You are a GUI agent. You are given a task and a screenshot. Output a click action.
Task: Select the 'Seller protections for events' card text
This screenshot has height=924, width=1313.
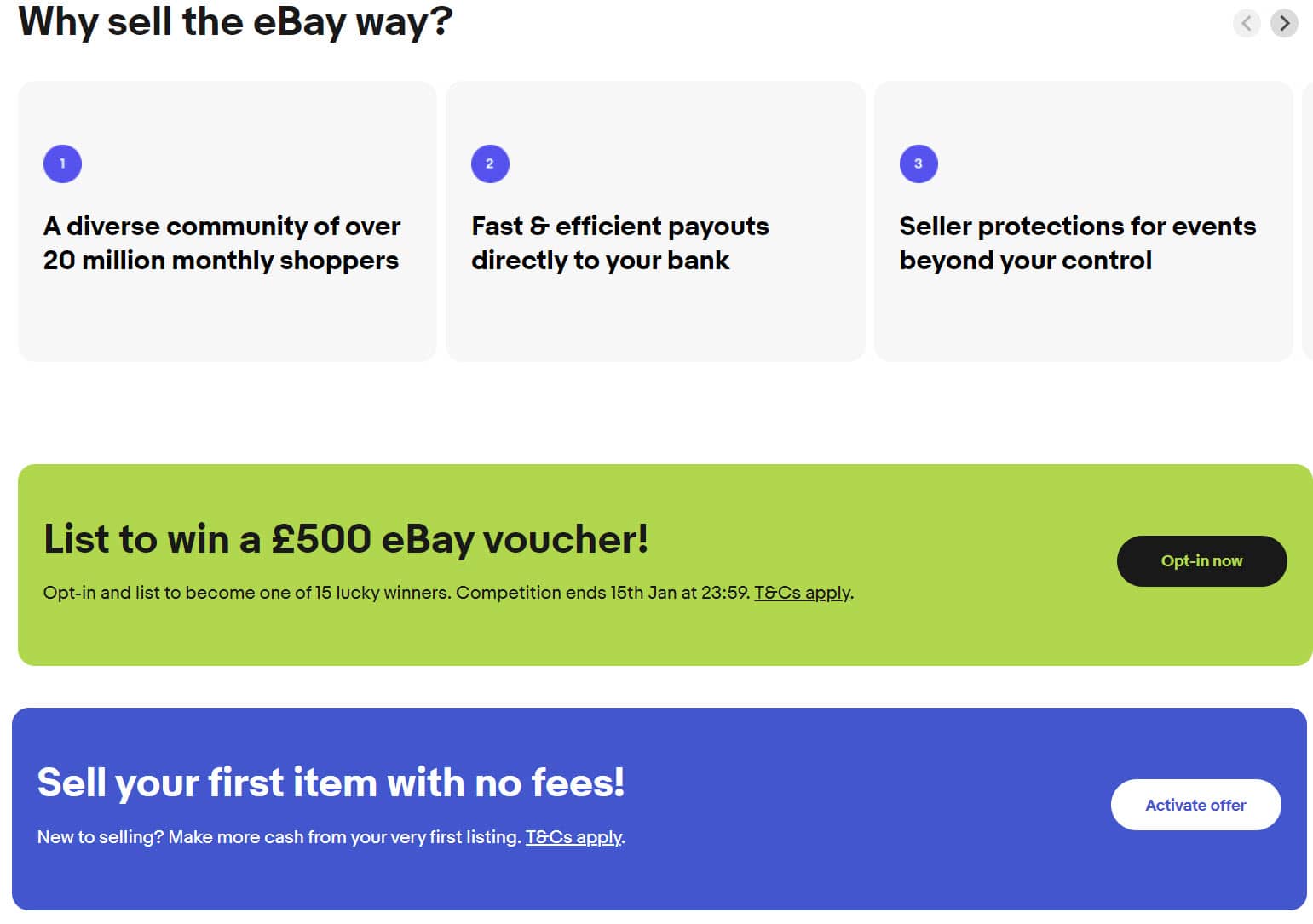(x=1078, y=243)
